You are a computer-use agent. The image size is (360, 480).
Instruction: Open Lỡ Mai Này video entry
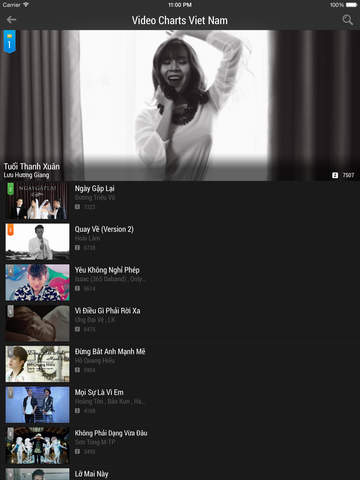tap(180, 474)
